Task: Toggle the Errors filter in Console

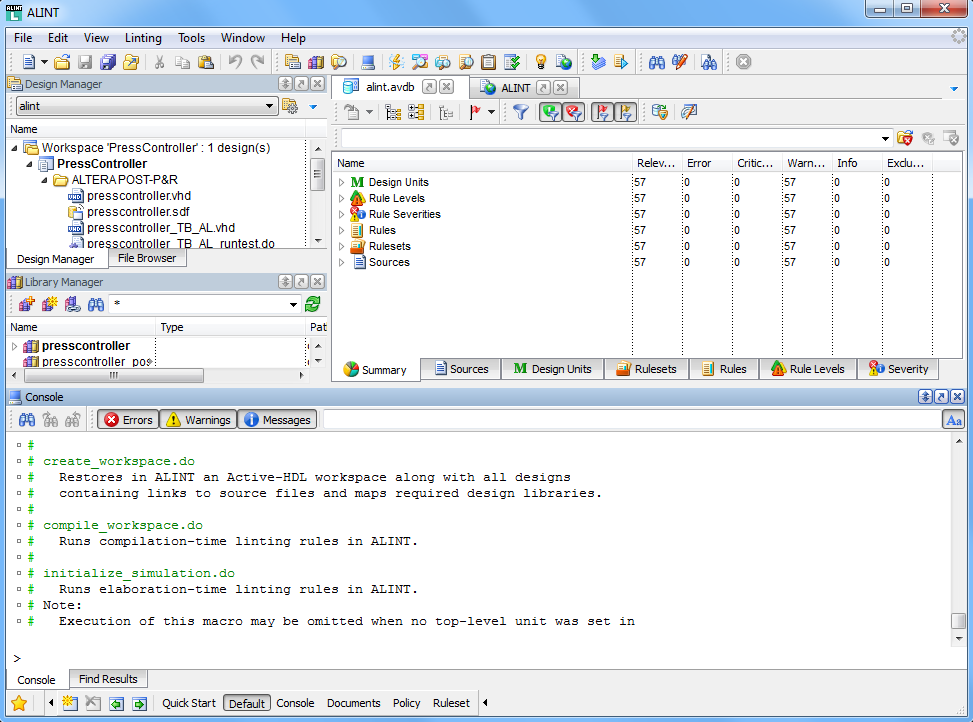Action: click(128, 420)
